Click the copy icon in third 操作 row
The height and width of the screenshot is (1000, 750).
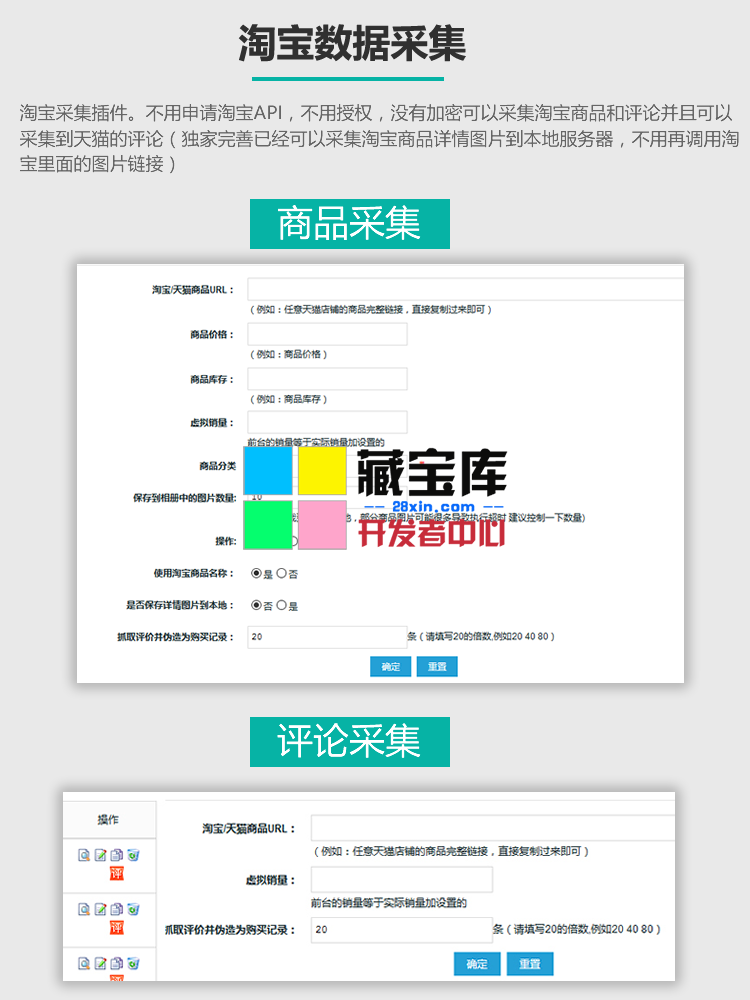(x=117, y=964)
